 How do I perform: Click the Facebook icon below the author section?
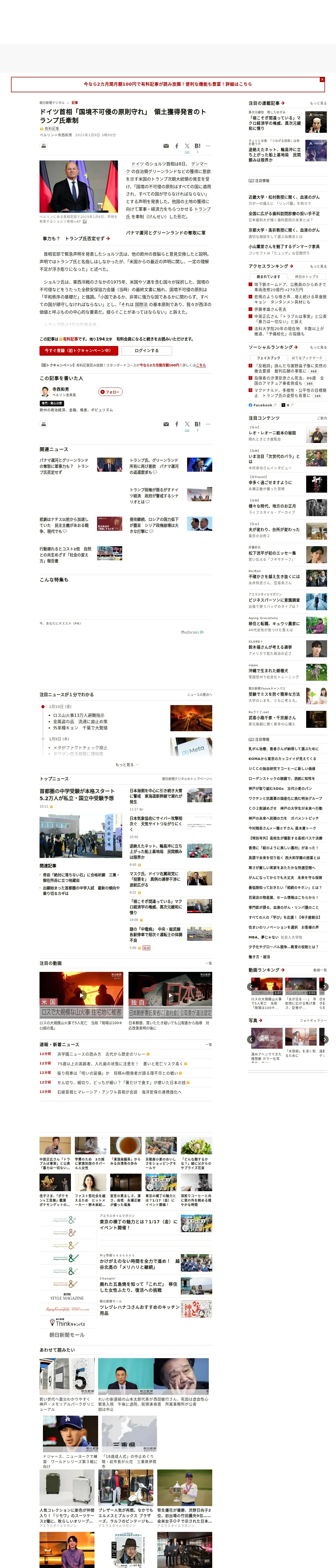[x=177, y=424]
